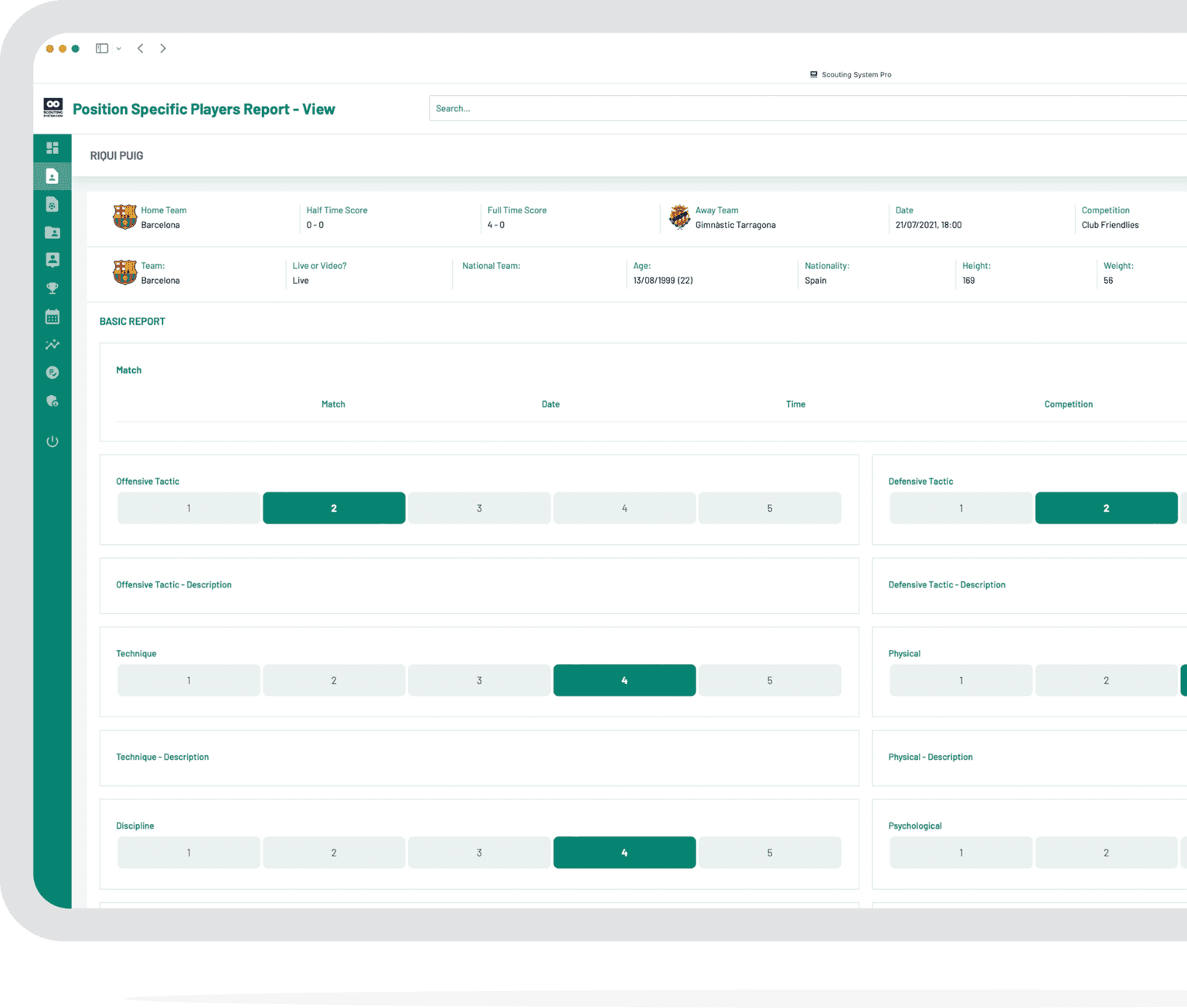Image resolution: width=1187 pixels, height=1008 pixels.
Task: Click the back navigation arrow
Action: [141, 48]
